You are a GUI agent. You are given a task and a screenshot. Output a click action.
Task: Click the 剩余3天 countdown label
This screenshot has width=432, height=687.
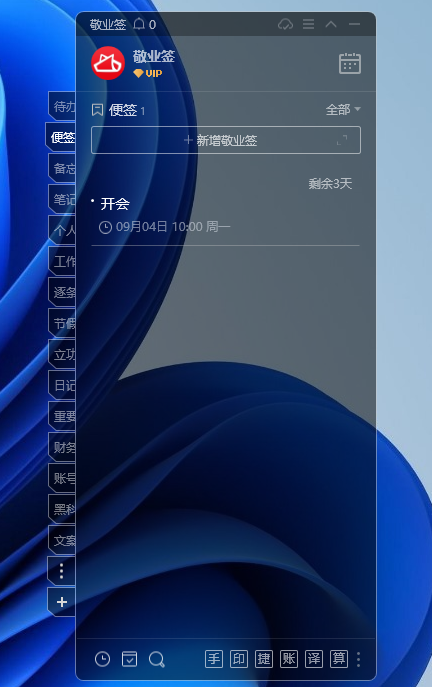(330, 184)
